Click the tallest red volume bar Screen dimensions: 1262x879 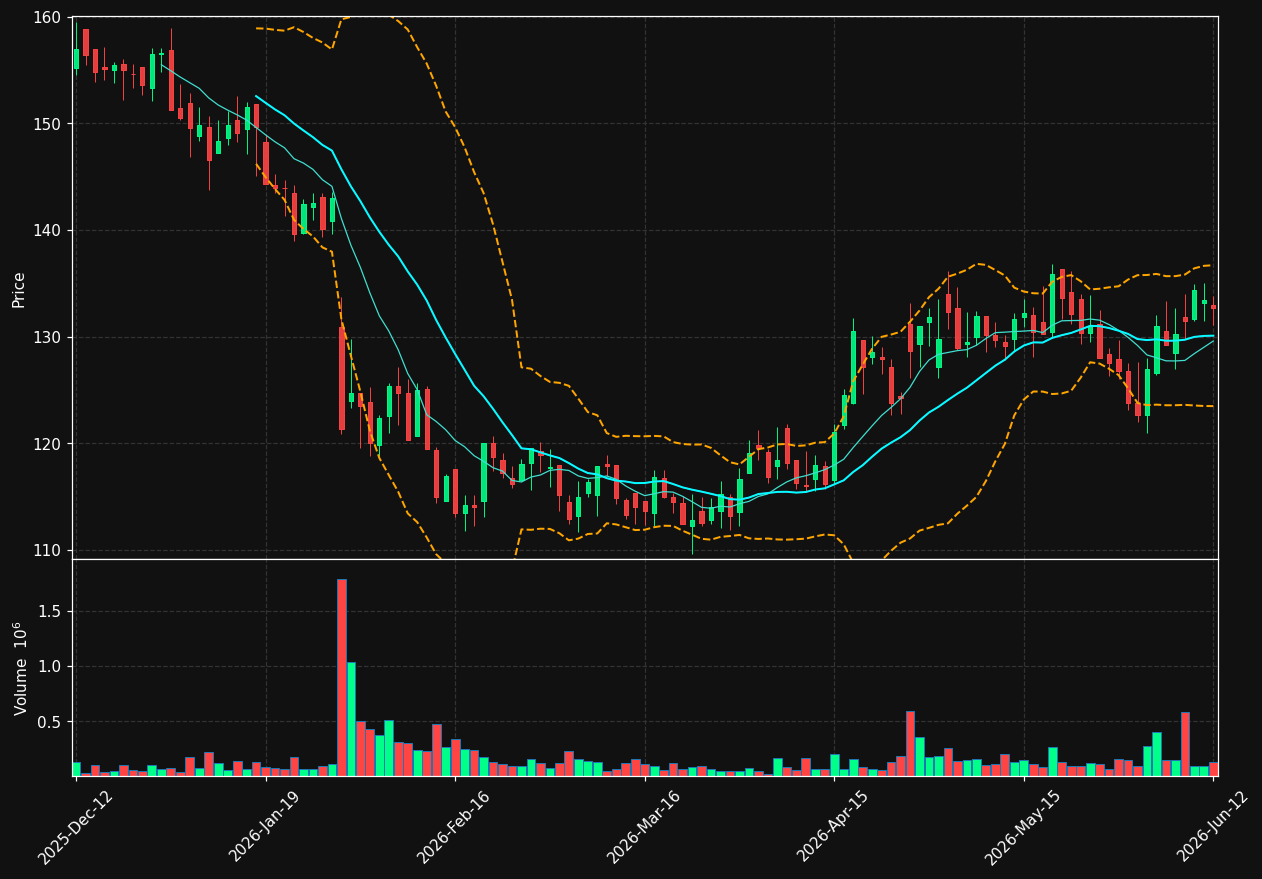[342, 677]
